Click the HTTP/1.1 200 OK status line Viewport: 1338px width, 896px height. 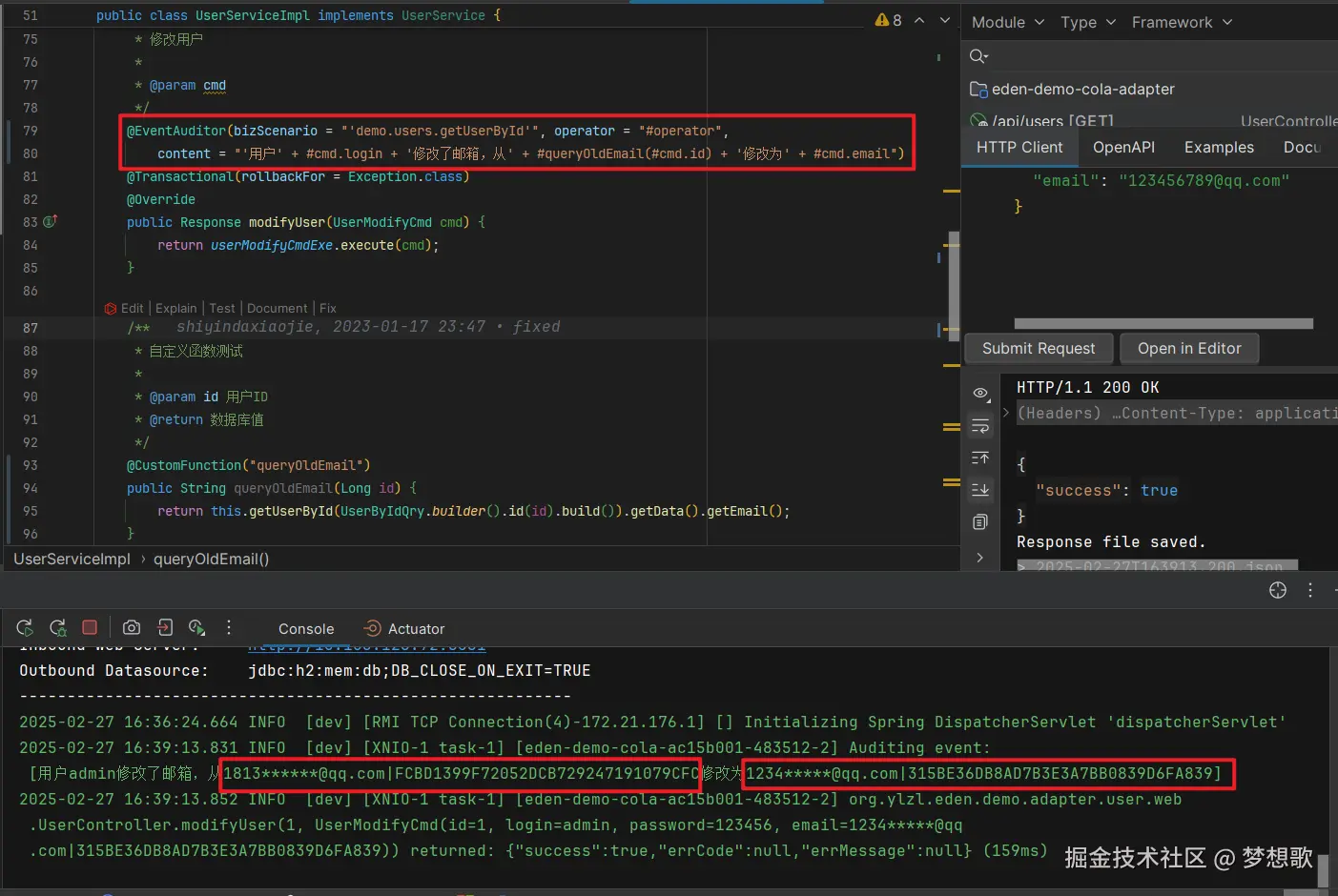pyautogui.click(x=1087, y=387)
